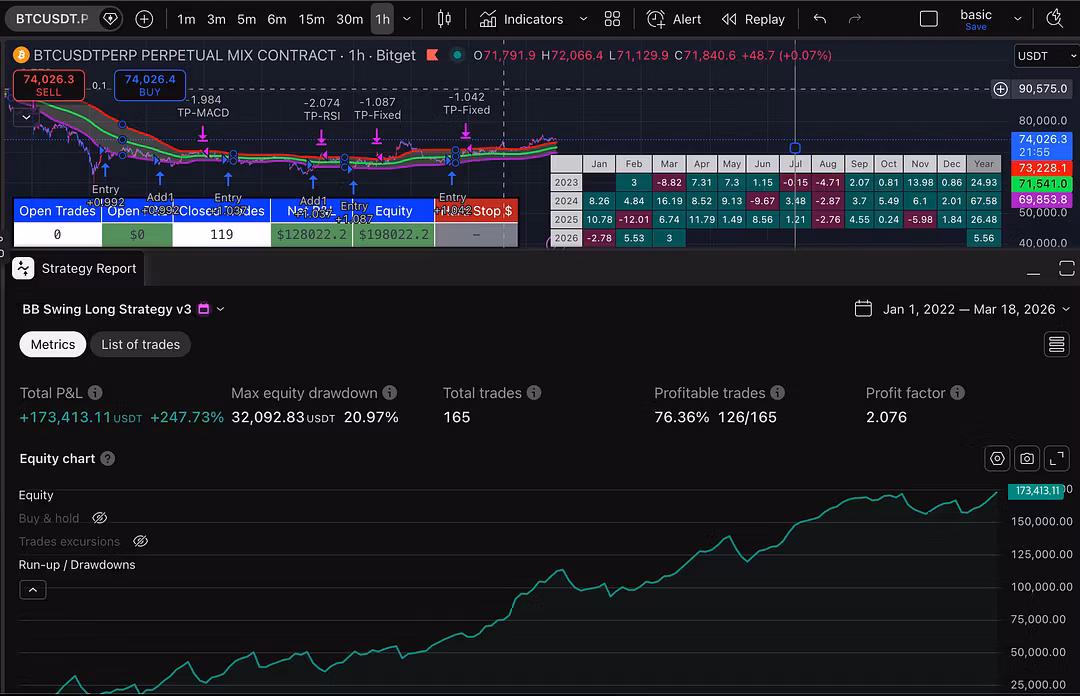The width and height of the screenshot is (1080, 696).
Task: Expand the timeframe interval dropdown arrow
Action: coord(406,19)
